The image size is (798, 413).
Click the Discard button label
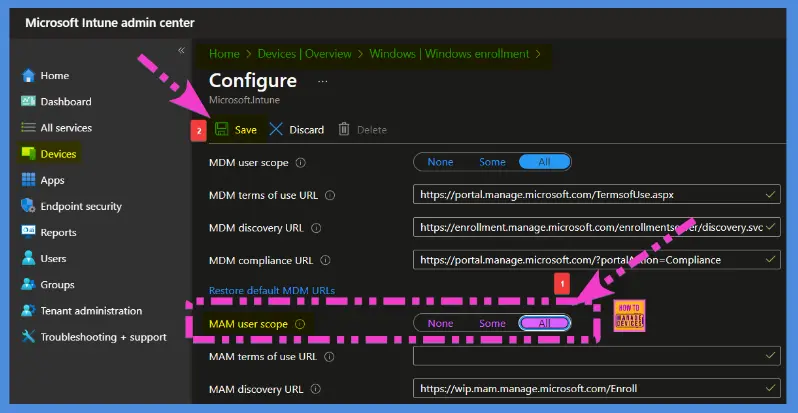[x=306, y=130]
